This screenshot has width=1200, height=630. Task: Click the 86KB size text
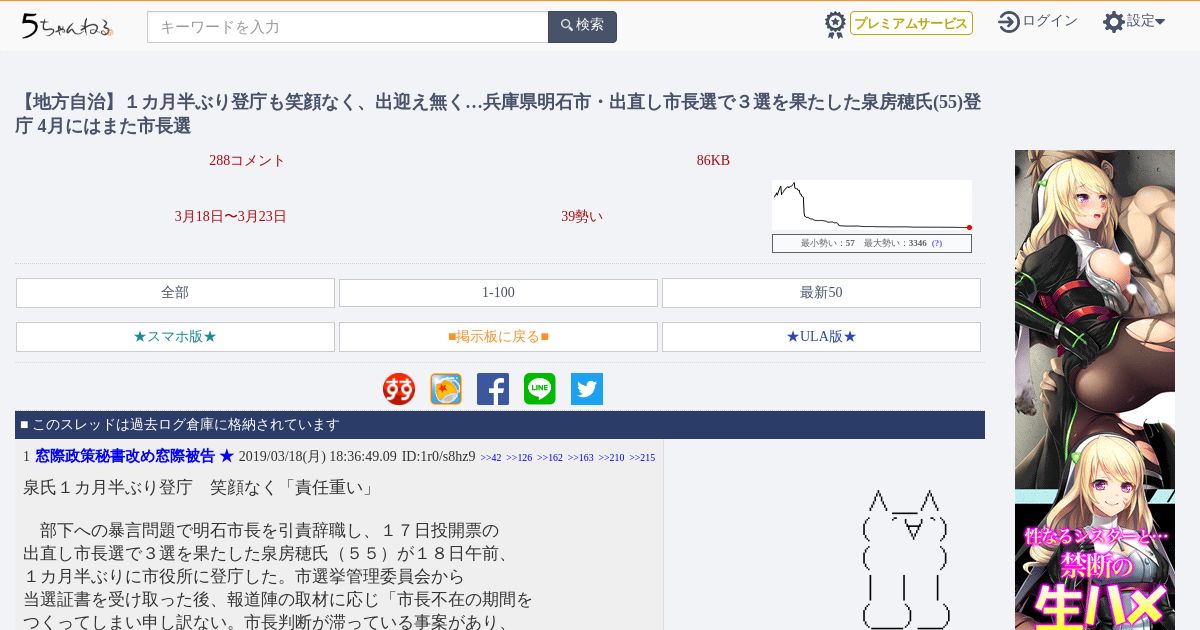coord(713,161)
